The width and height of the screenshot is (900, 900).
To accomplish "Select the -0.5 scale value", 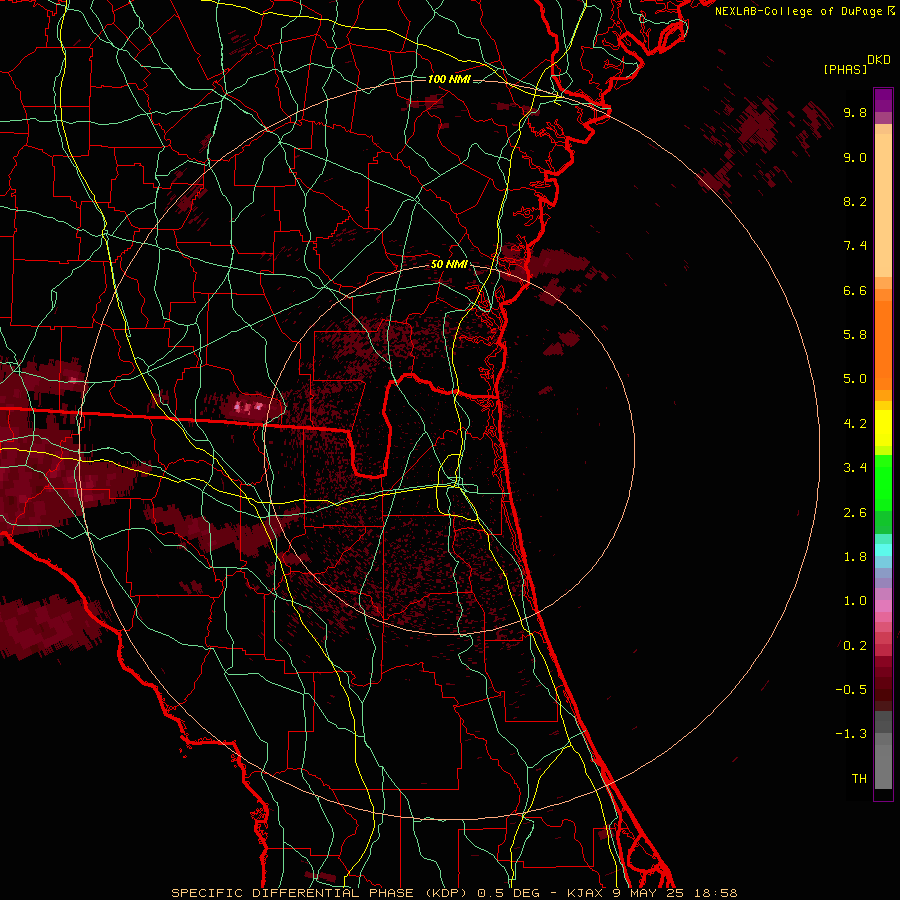I will (x=851, y=690).
